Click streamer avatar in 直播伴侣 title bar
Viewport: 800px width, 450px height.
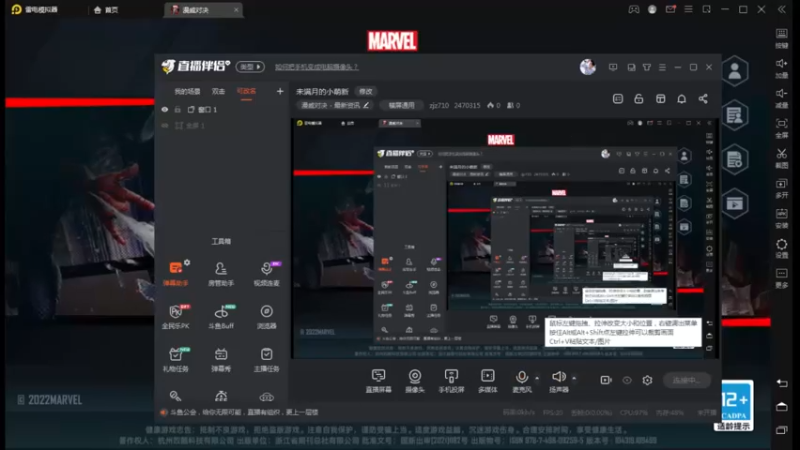click(588, 67)
